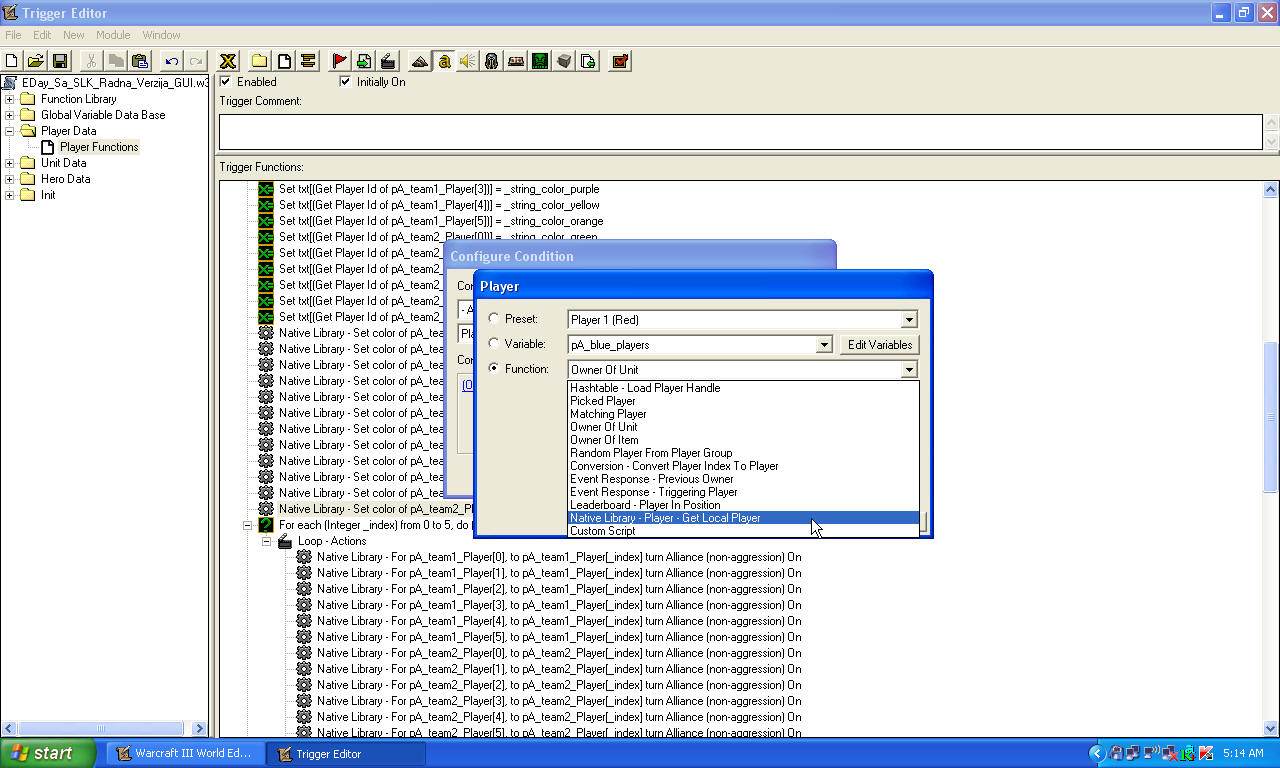
Task: Click the New file toolbar icon
Action: pos(12,61)
